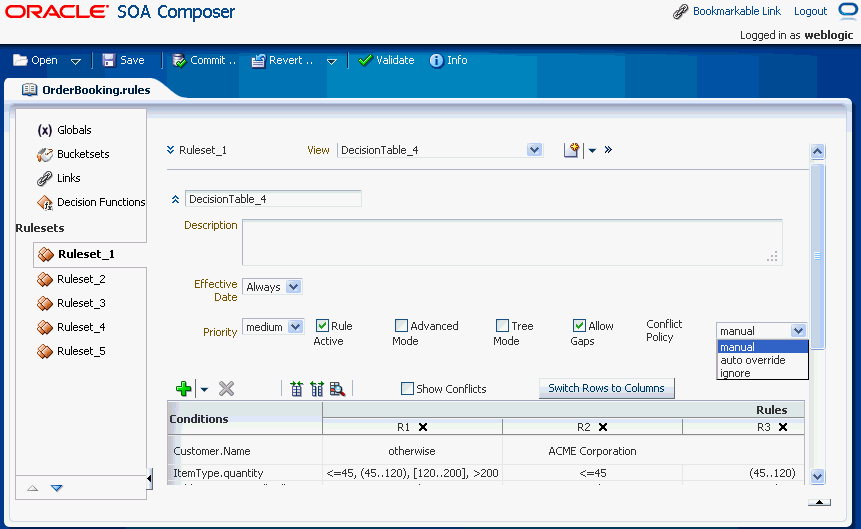Toggle the Show Conflicts checkbox
Viewport: 861px width, 529px height.
(407, 389)
